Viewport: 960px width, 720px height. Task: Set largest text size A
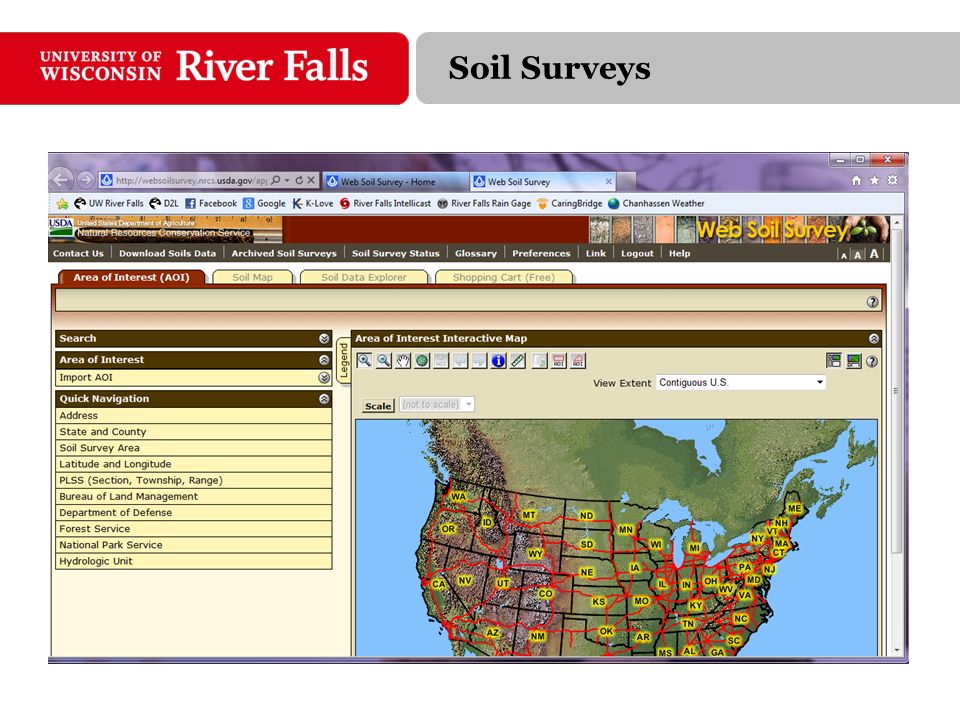click(x=874, y=253)
